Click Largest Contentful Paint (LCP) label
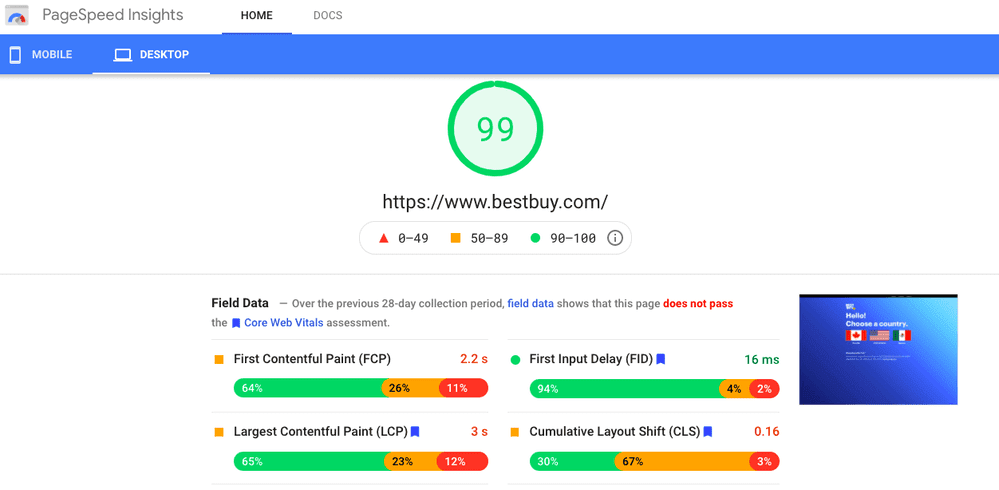This screenshot has width=999, height=490. [x=320, y=432]
